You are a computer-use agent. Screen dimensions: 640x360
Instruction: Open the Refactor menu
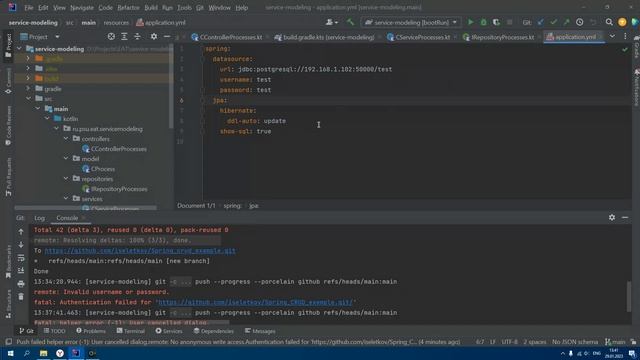(128, 8)
